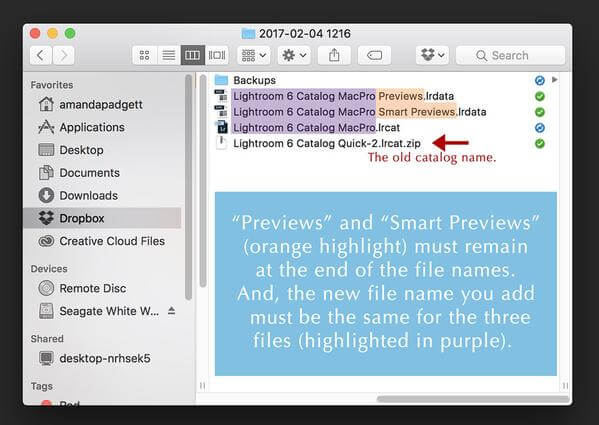Open amandapadgett home folder in sidebar
This screenshot has width=599, height=425.
coord(102,104)
